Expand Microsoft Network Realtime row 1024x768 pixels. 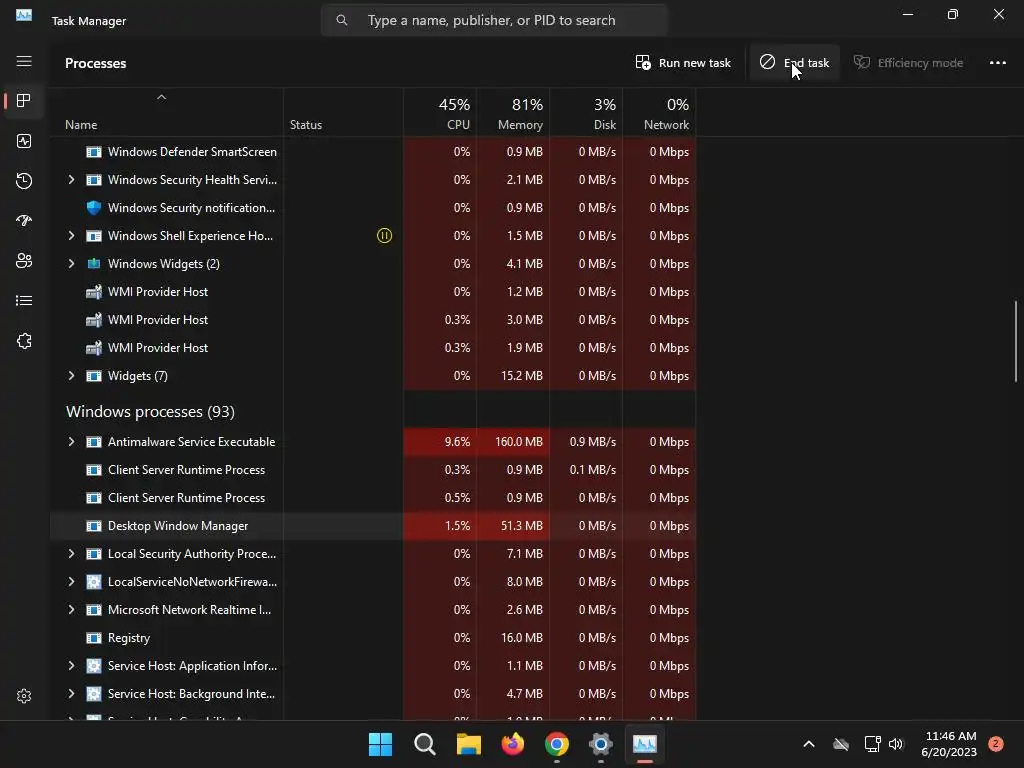[71, 610]
